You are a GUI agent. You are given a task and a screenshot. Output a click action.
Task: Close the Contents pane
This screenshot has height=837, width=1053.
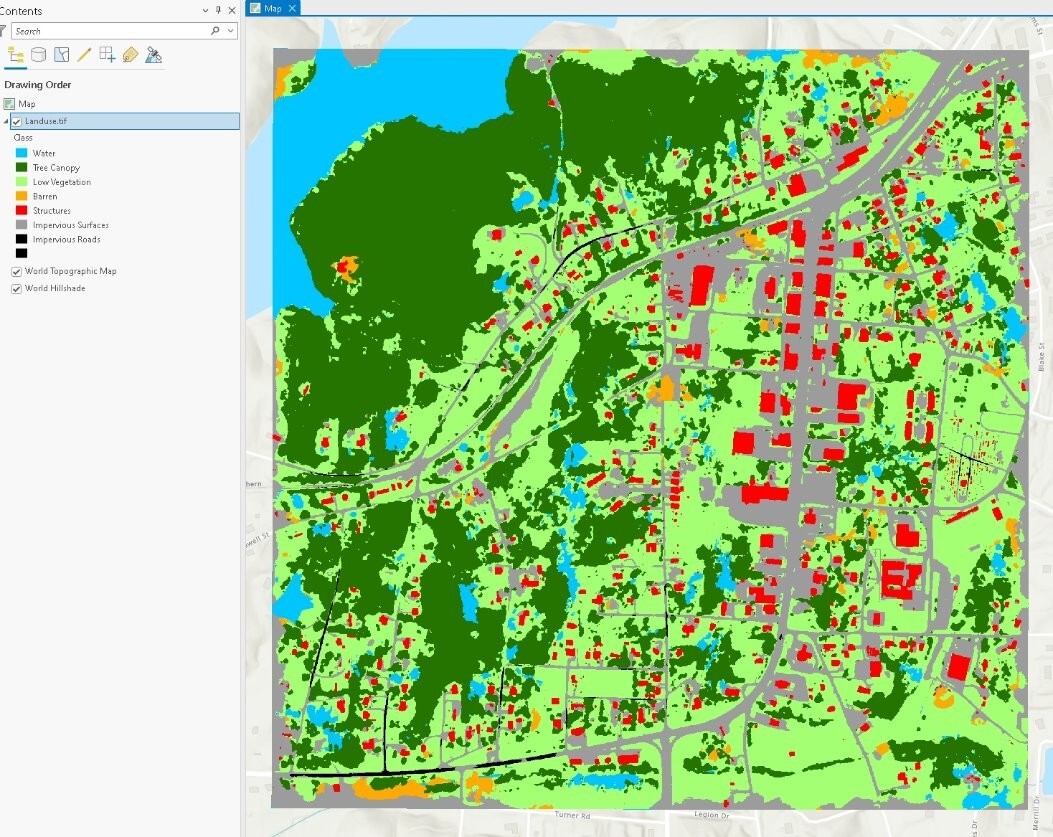click(x=232, y=10)
